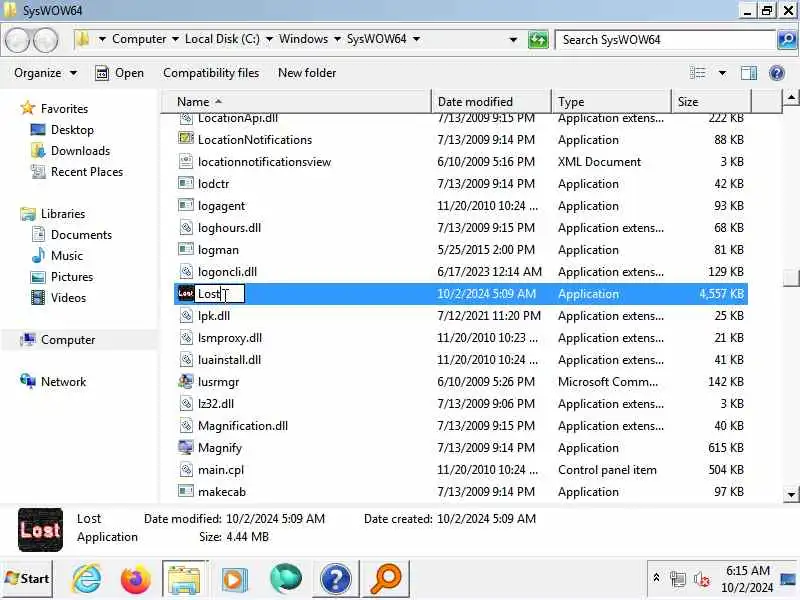Screen dimensions: 800x600
Task: Select the Magnification.dll file
Action: pos(243,426)
